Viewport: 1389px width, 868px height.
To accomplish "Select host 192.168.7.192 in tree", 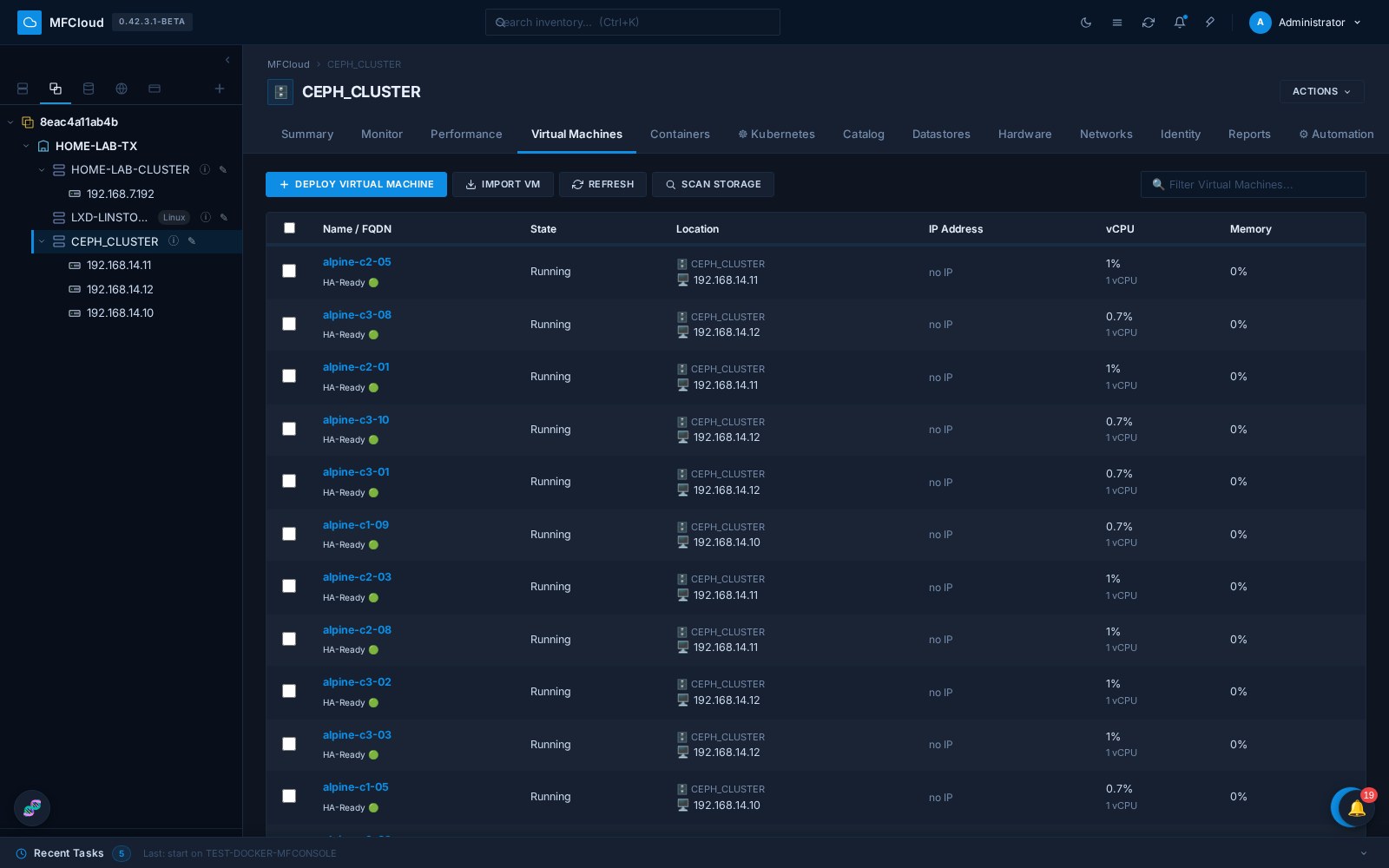I will pyautogui.click(x=120, y=194).
